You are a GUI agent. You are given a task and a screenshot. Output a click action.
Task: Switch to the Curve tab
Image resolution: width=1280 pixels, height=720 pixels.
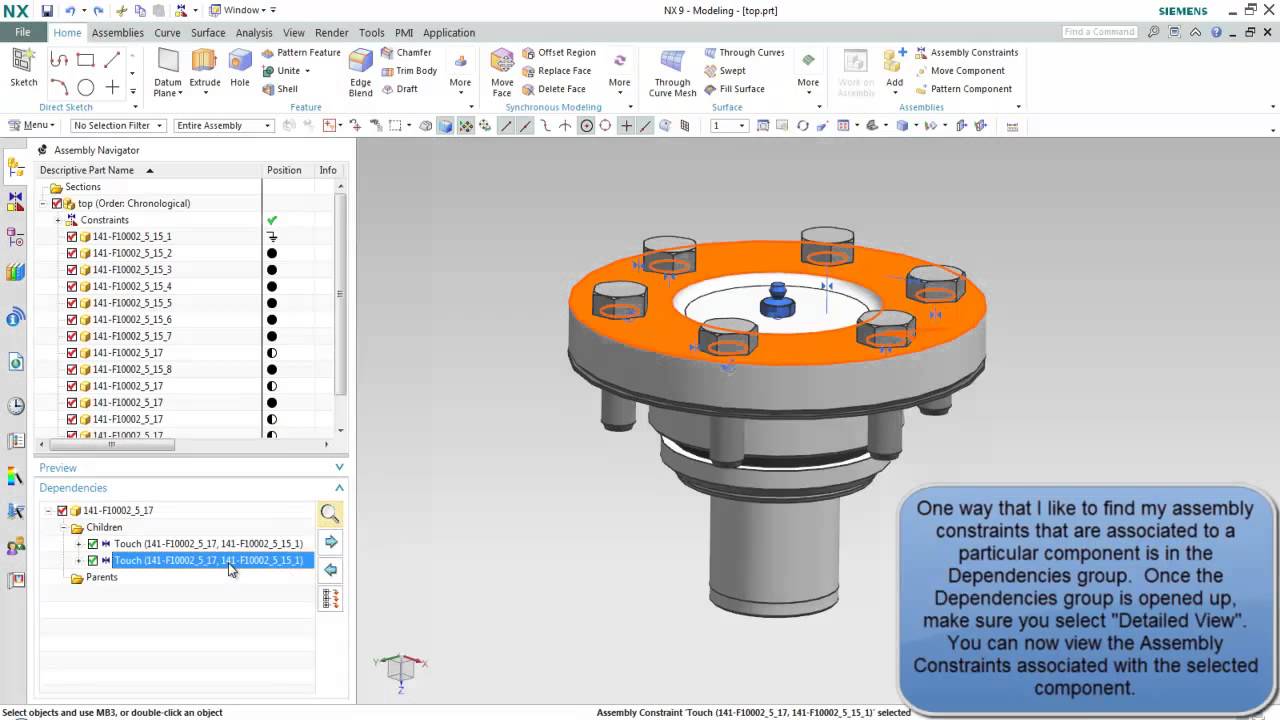167,33
